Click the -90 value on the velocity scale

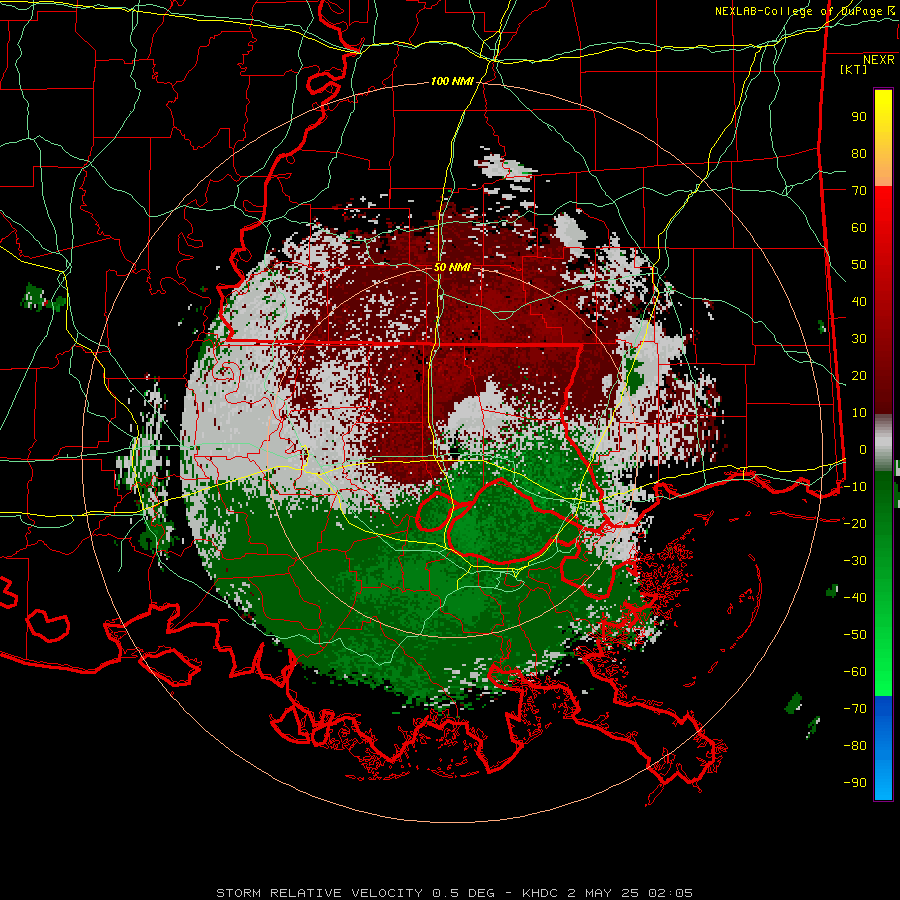pos(855,783)
